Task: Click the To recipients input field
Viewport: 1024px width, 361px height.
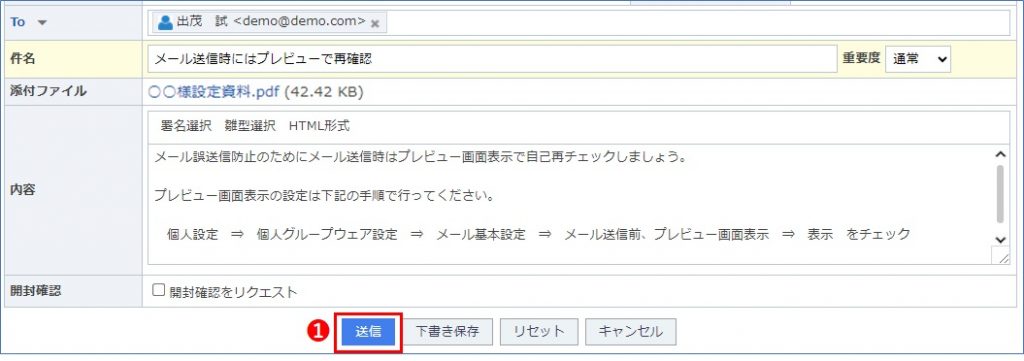Action: tap(579, 23)
